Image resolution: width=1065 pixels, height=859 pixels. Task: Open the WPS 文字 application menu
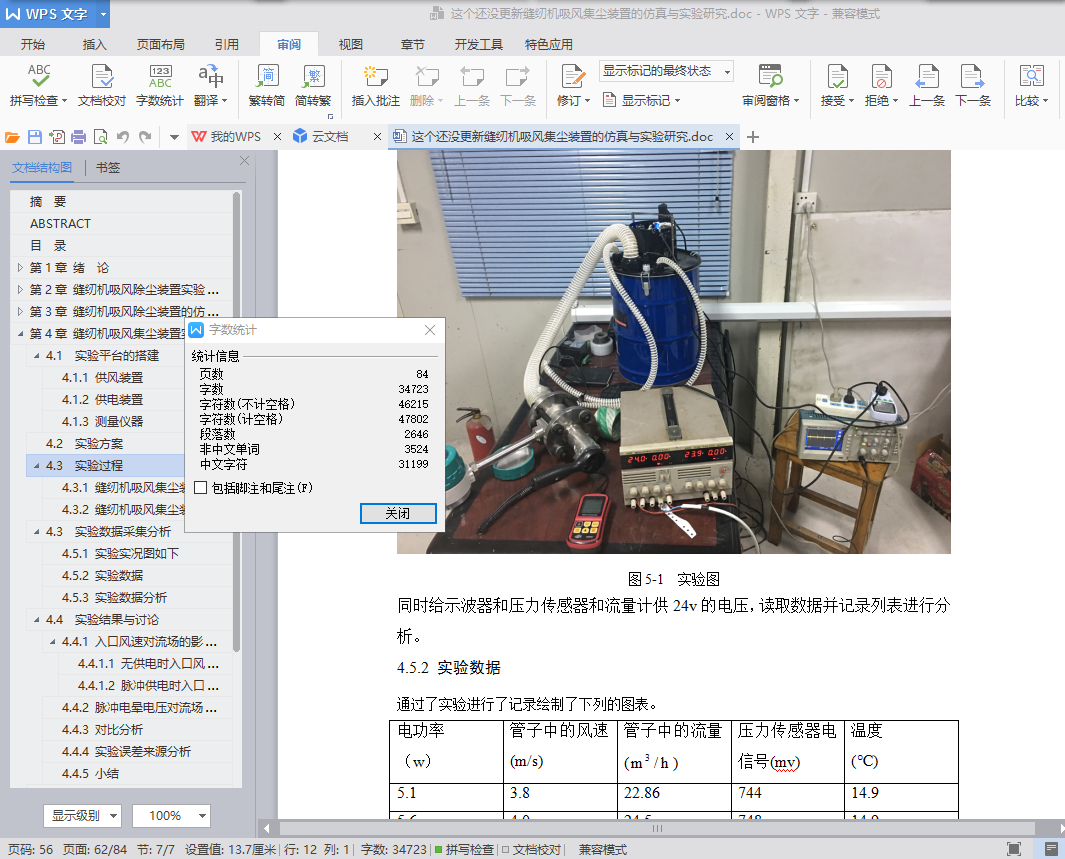click(55, 14)
